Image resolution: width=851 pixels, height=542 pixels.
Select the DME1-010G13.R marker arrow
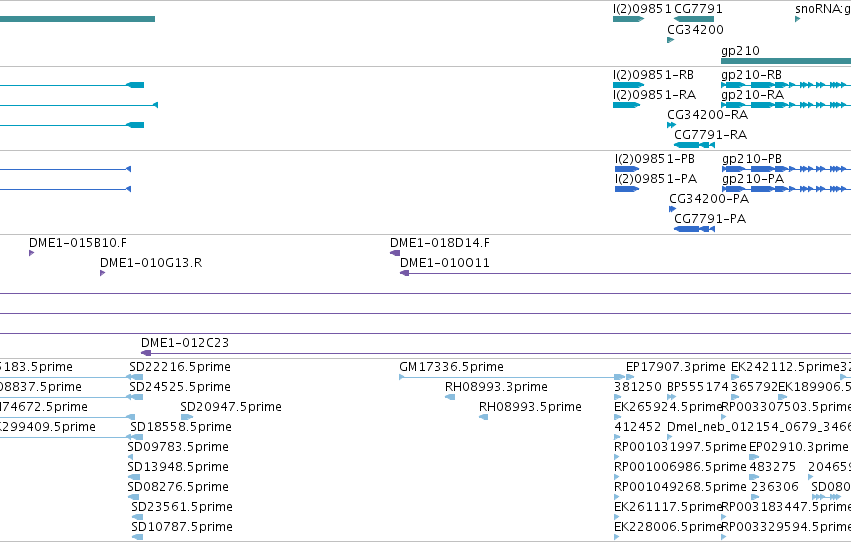point(103,273)
